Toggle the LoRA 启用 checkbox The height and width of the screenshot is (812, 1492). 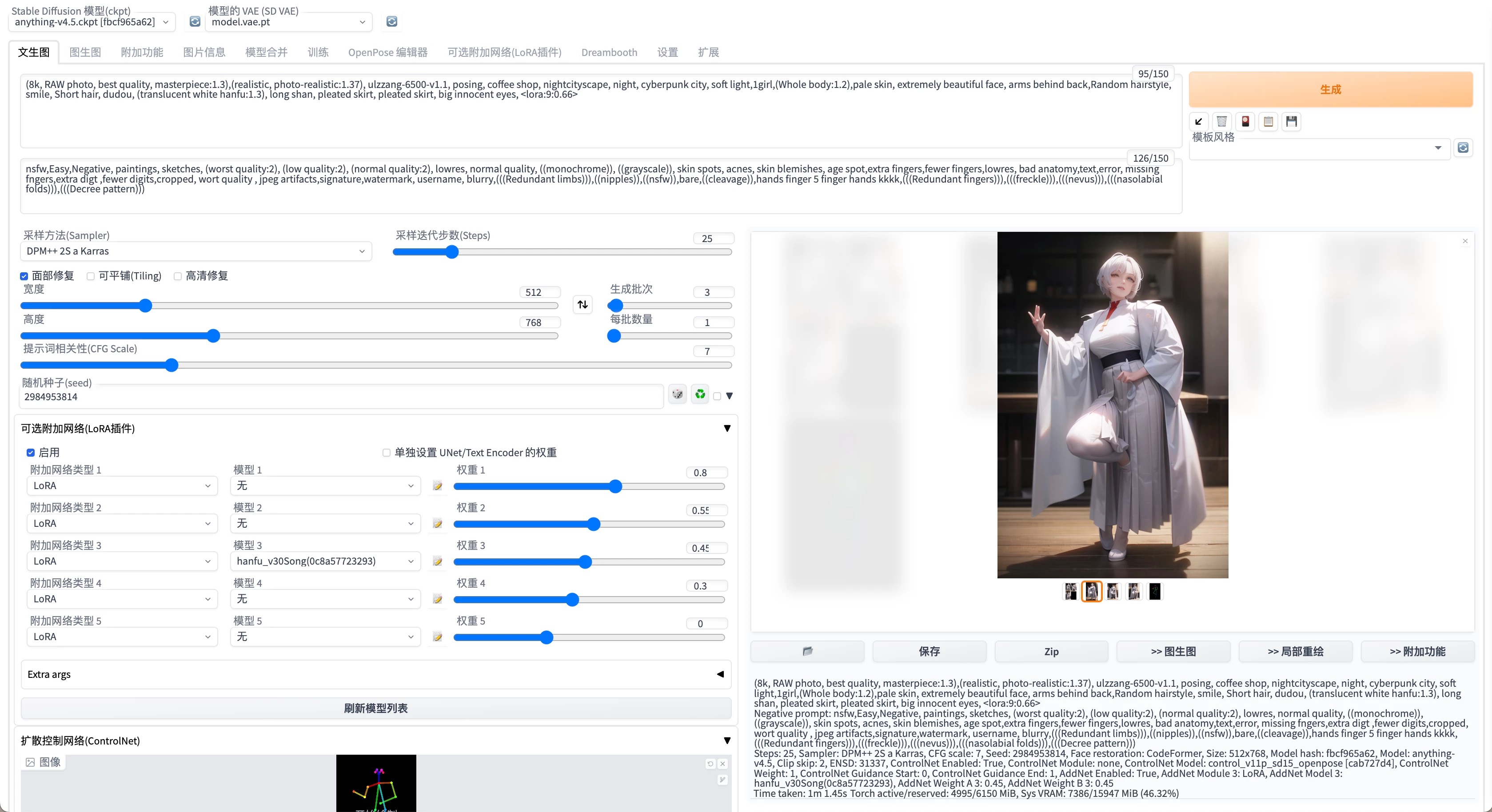click(31, 453)
